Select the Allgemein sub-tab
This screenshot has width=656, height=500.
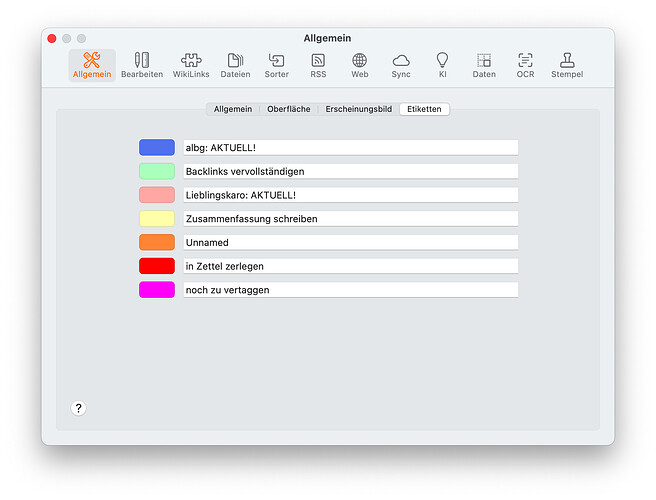tap(233, 109)
